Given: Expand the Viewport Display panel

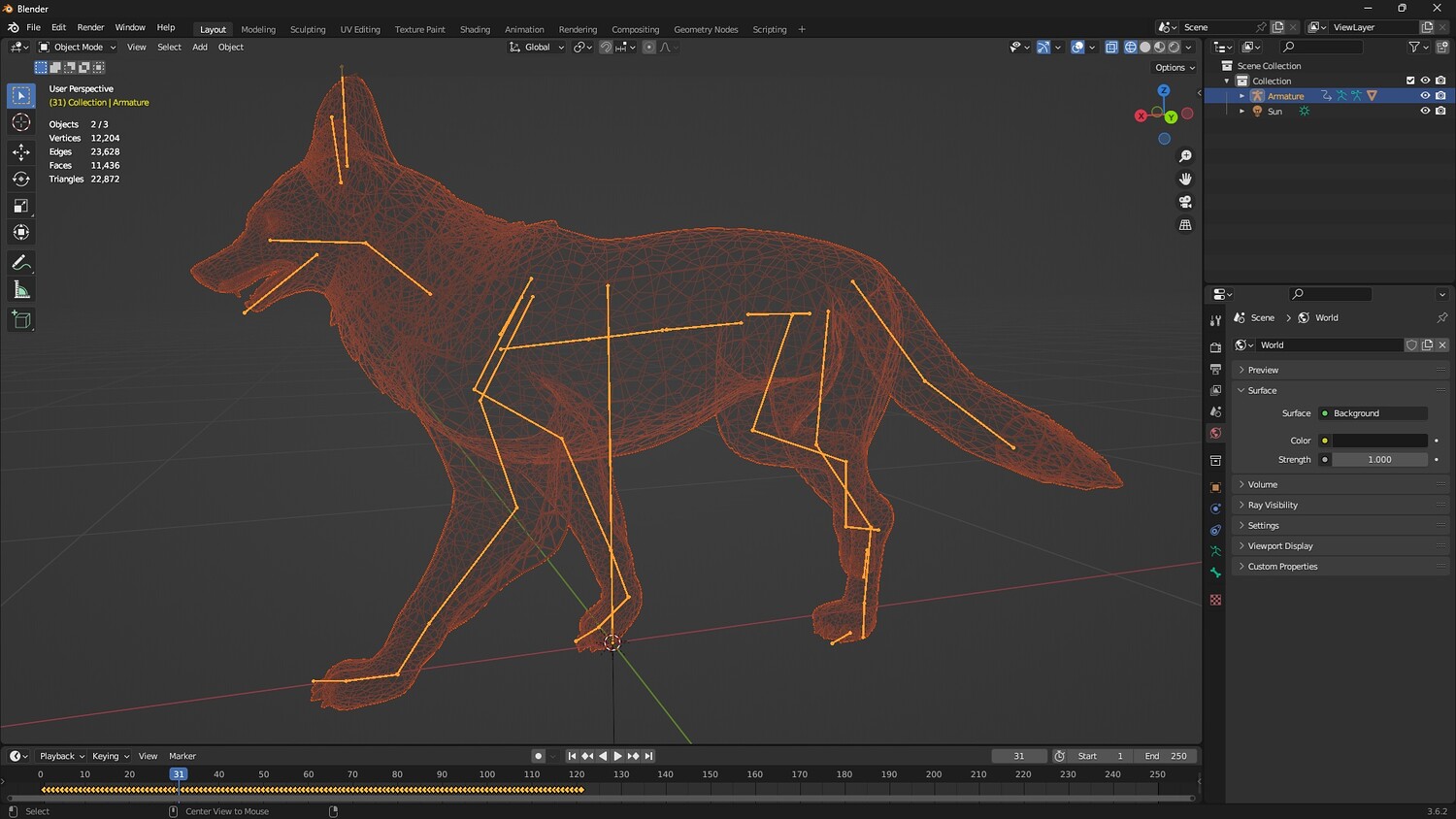Looking at the screenshot, I should click(1340, 545).
